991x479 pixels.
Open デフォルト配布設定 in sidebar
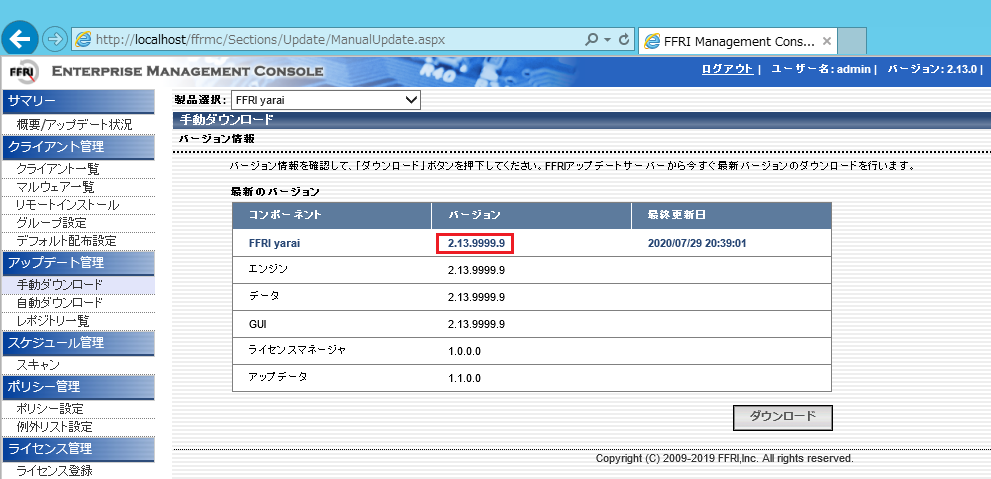(x=66, y=241)
